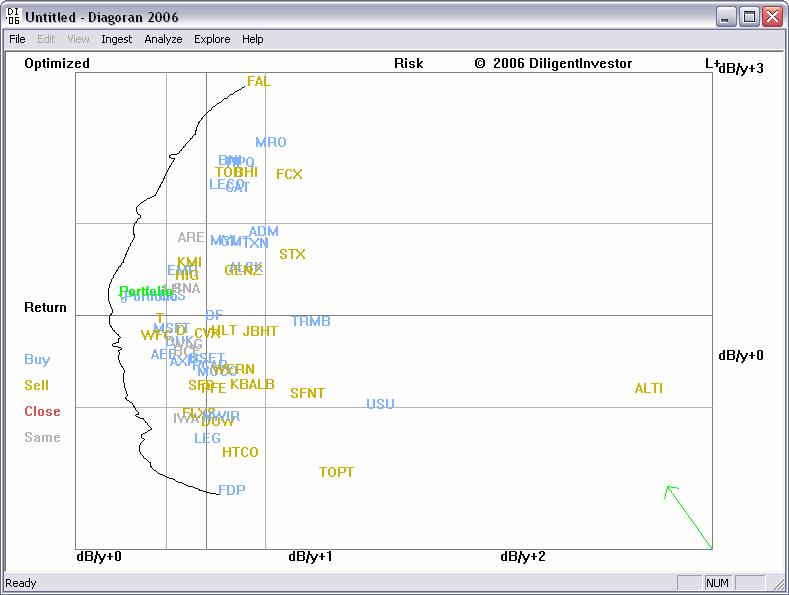Open the Analyze menu
This screenshot has width=789, height=595.
tap(163, 39)
